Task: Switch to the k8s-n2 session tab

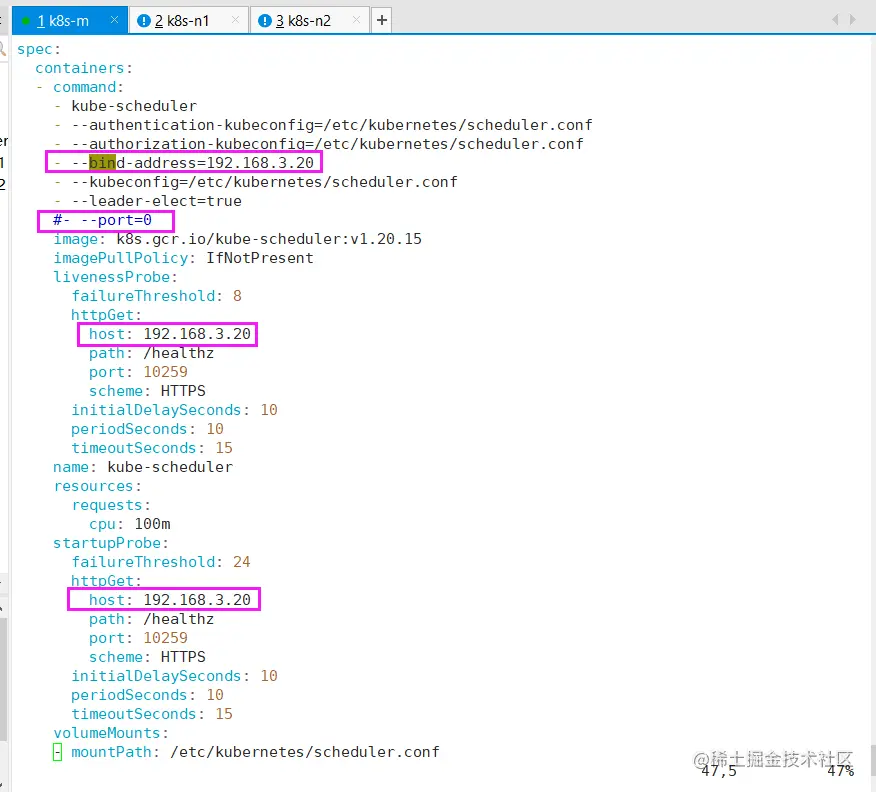Action: tap(310, 21)
